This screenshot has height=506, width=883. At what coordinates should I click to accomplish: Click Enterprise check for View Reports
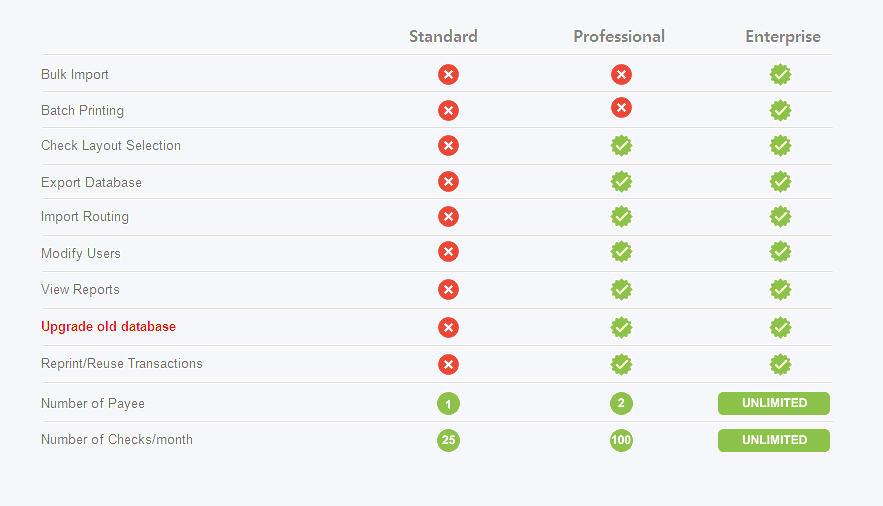coord(781,290)
